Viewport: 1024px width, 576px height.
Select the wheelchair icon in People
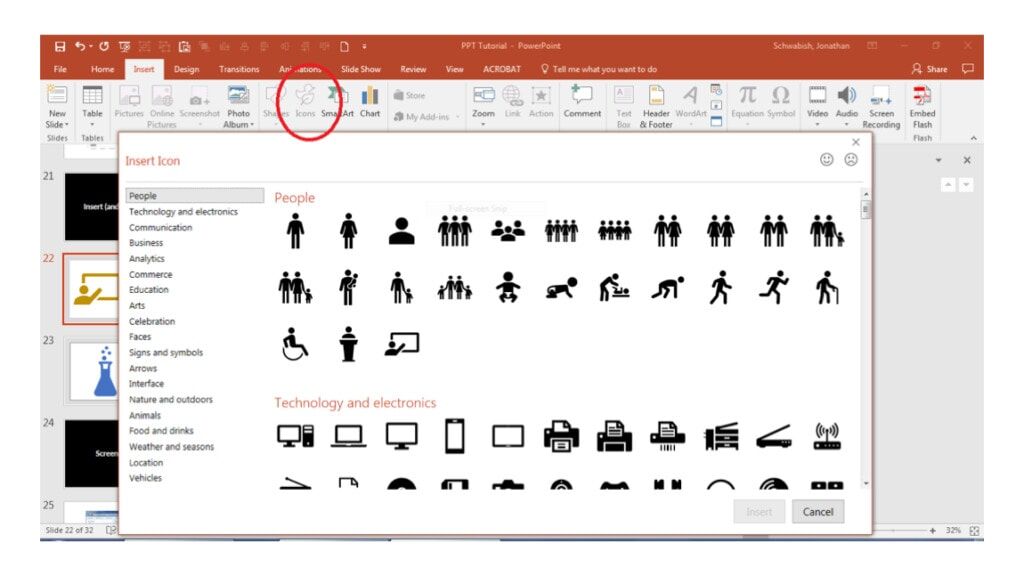coord(293,341)
